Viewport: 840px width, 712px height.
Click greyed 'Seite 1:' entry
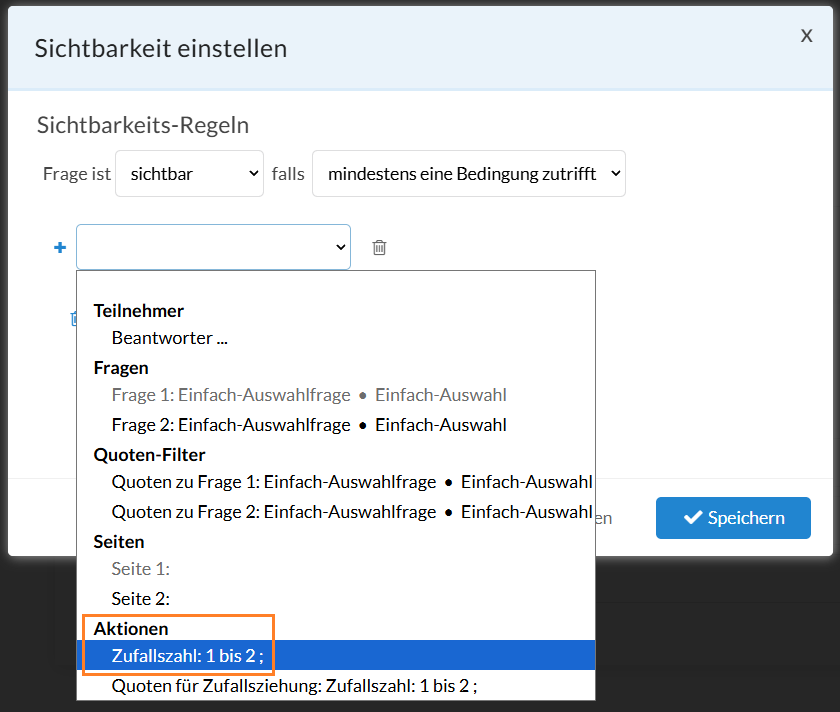coord(336,569)
